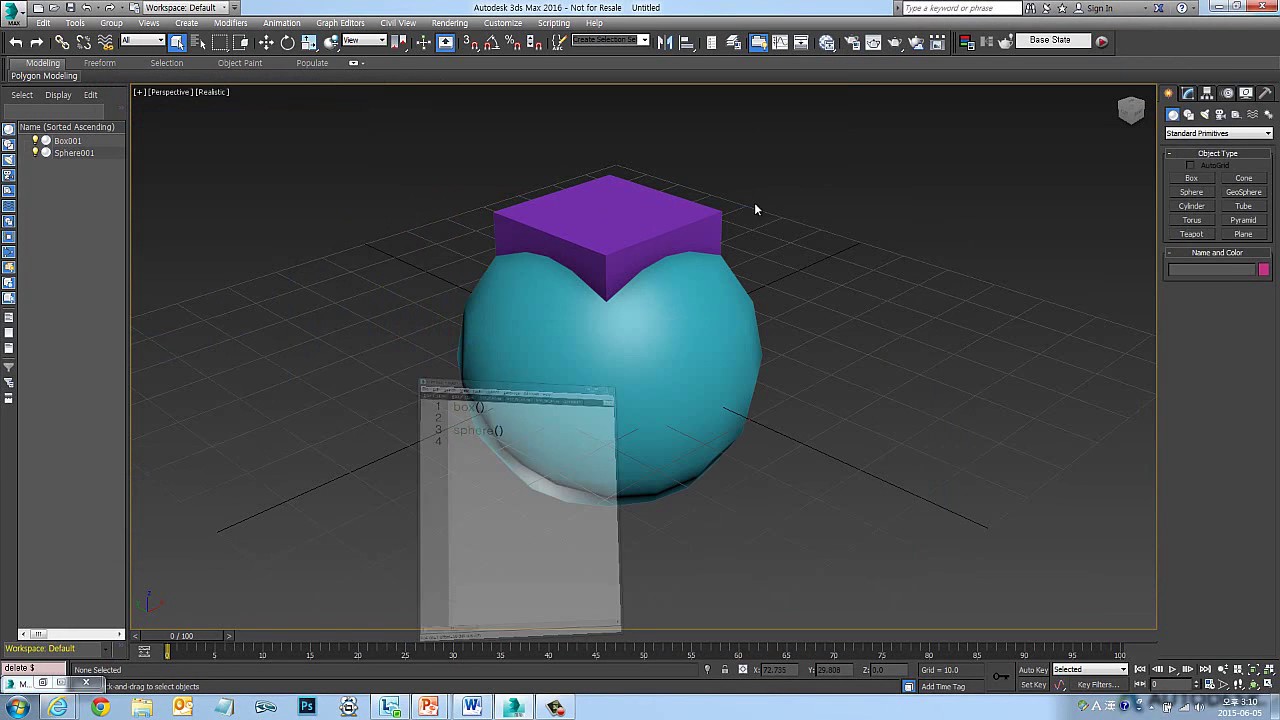1280x720 pixels.
Task: Toggle the 3D Snaps button
Action: coord(470,42)
